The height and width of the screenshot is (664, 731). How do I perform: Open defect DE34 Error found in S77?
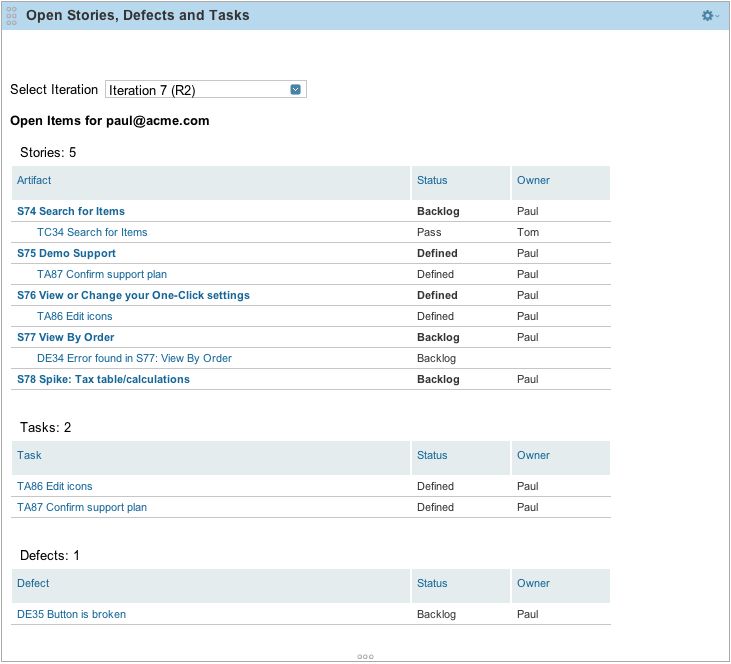tap(134, 358)
